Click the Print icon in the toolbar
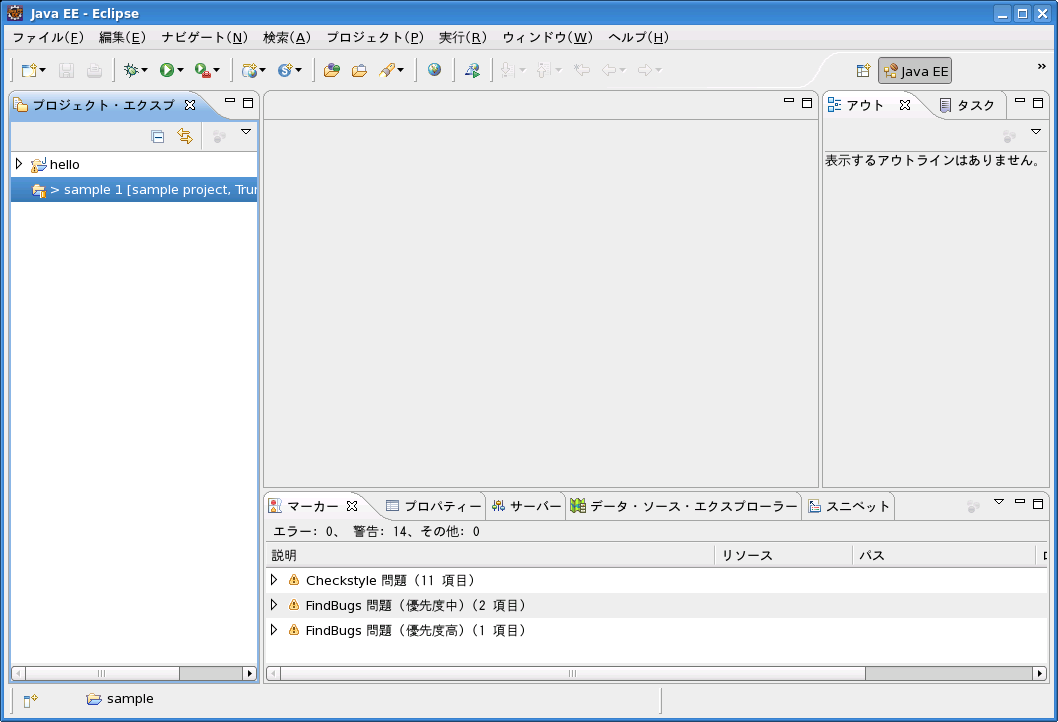 94,70
